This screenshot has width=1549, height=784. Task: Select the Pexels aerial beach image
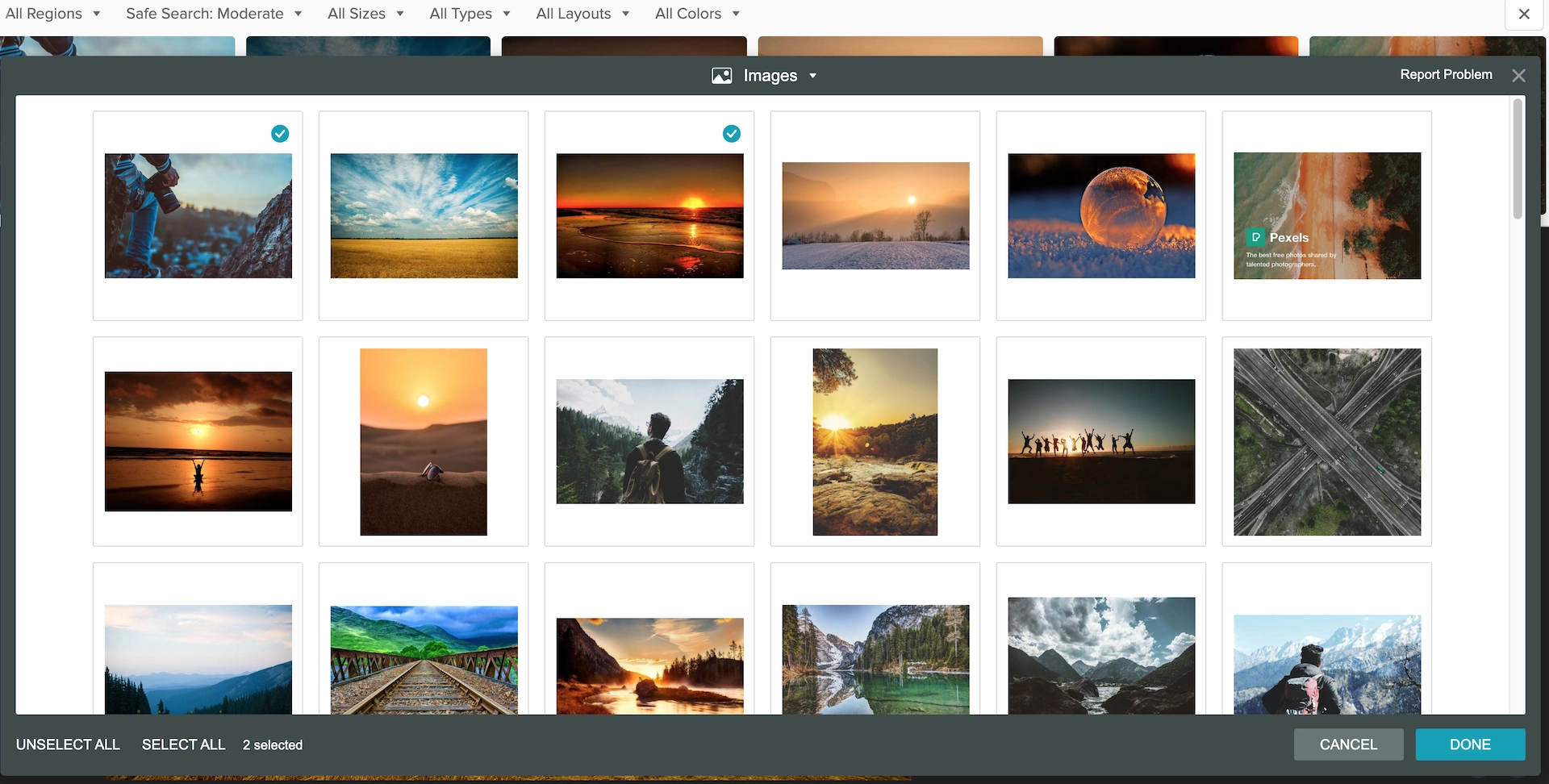1327,215
